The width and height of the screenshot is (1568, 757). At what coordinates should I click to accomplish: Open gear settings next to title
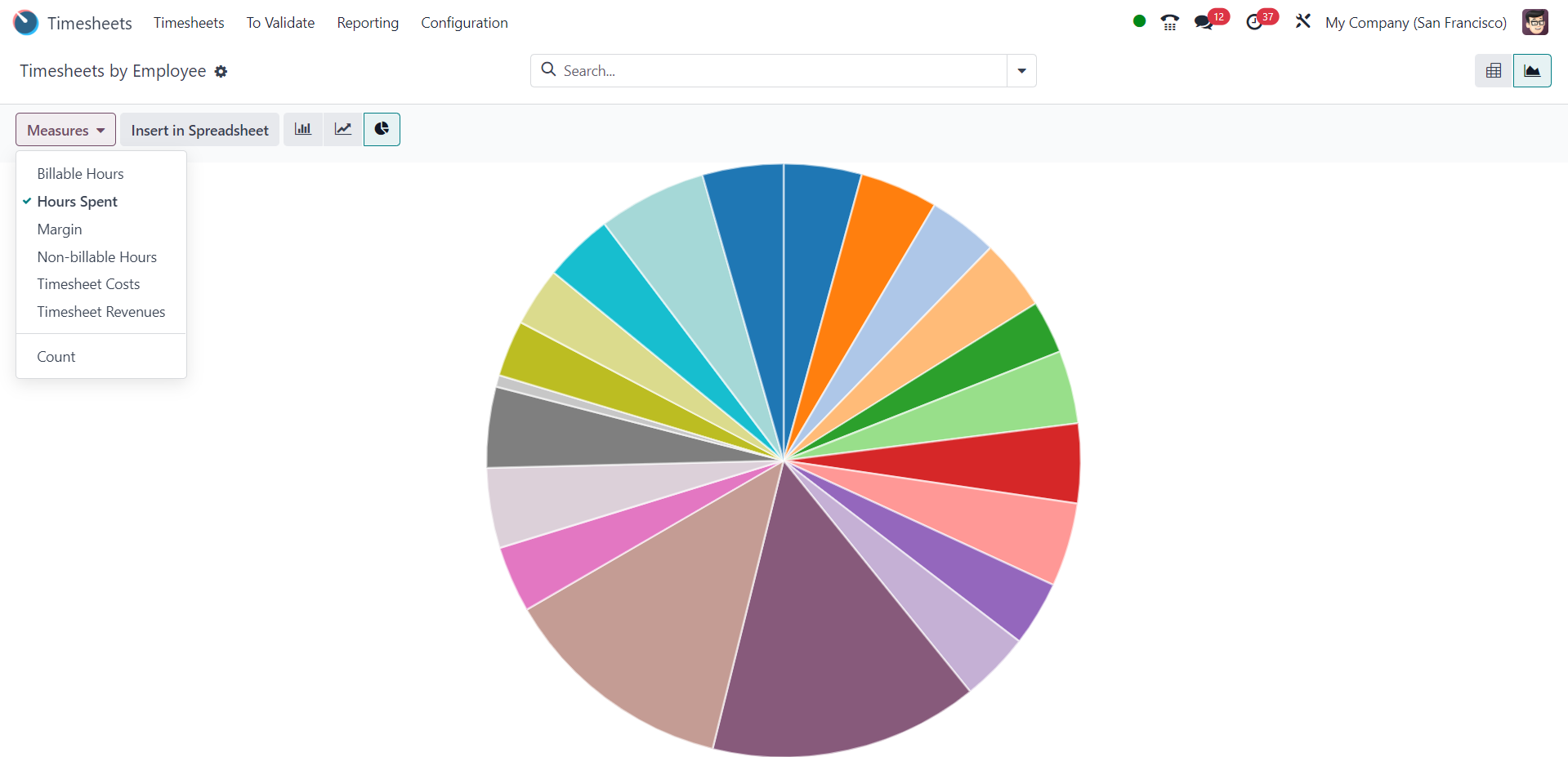click(221, 72)
